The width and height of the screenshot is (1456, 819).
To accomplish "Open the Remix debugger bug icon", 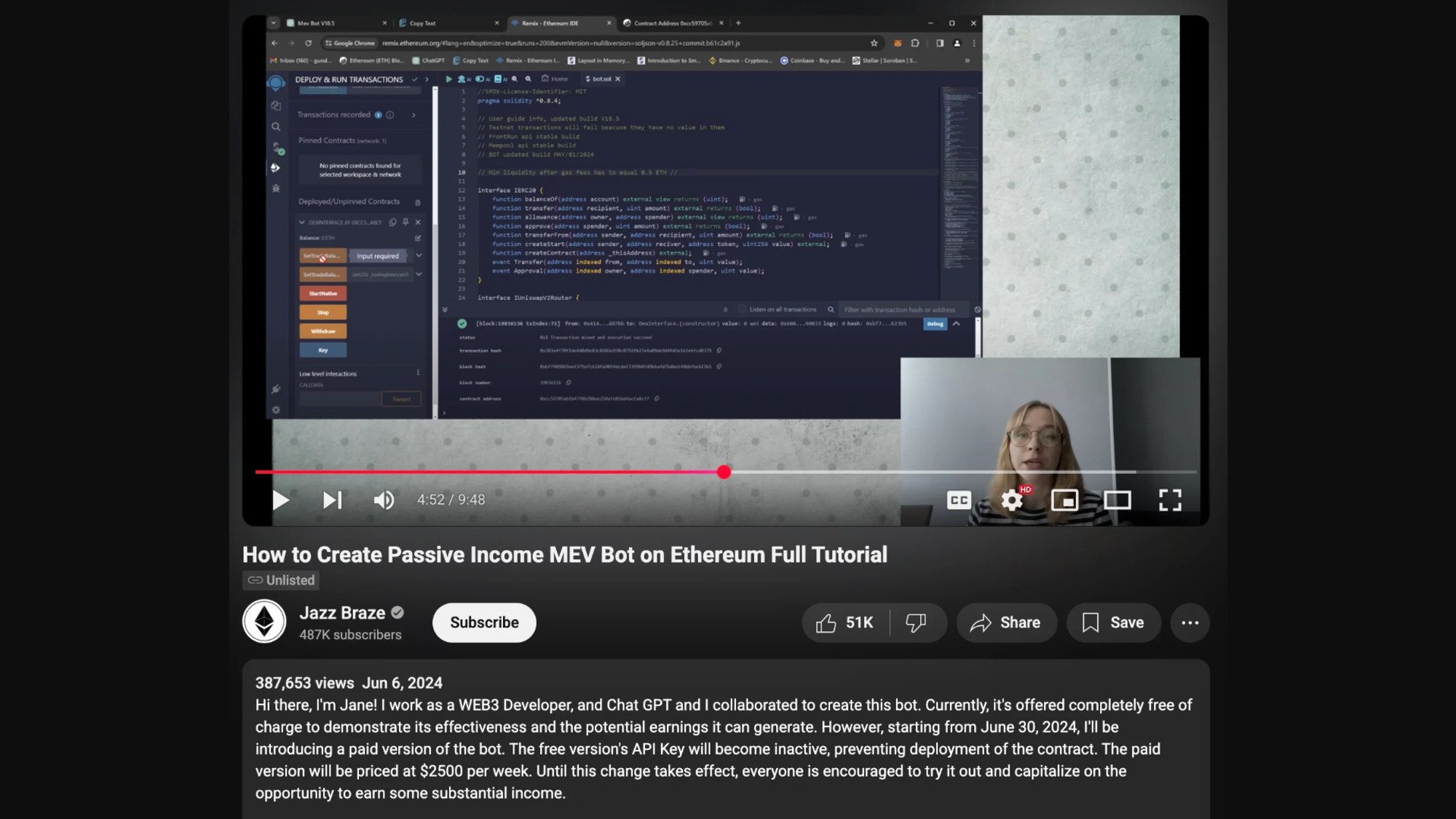I will (274, 186).
